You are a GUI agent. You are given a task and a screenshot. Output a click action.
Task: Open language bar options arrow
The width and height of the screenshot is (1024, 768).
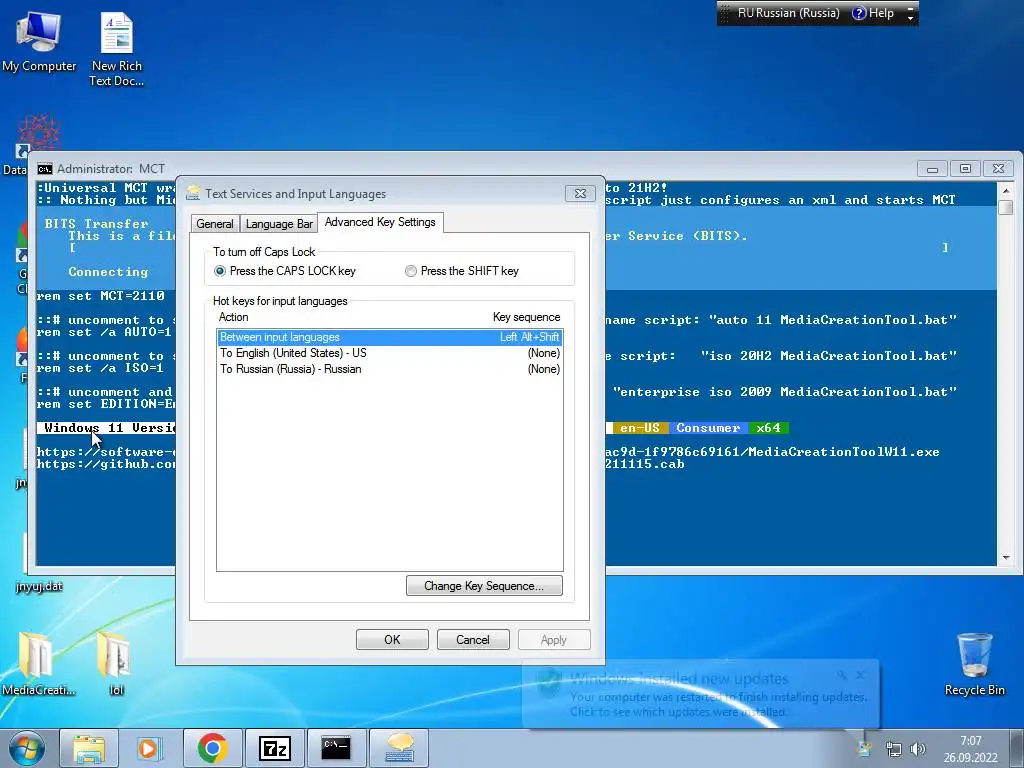(910, 18)
